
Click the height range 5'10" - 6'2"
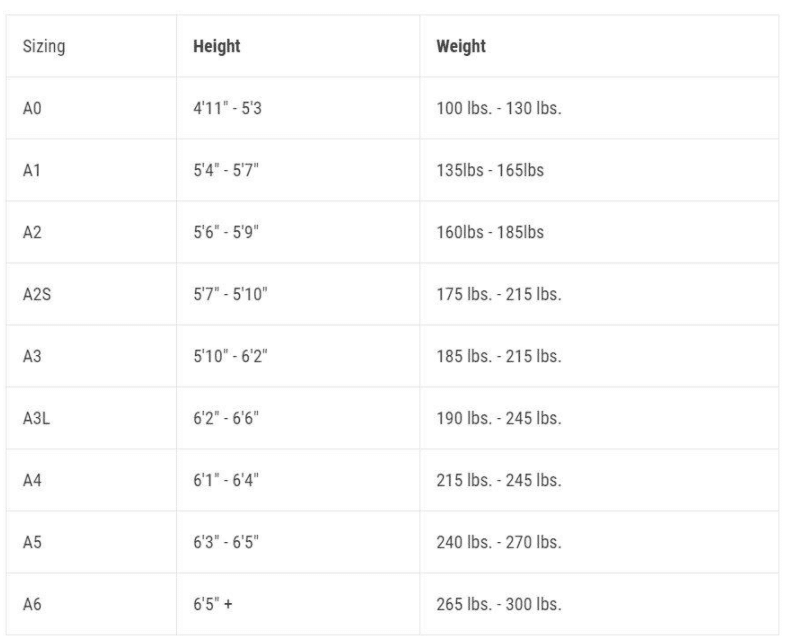coord(232,355)
